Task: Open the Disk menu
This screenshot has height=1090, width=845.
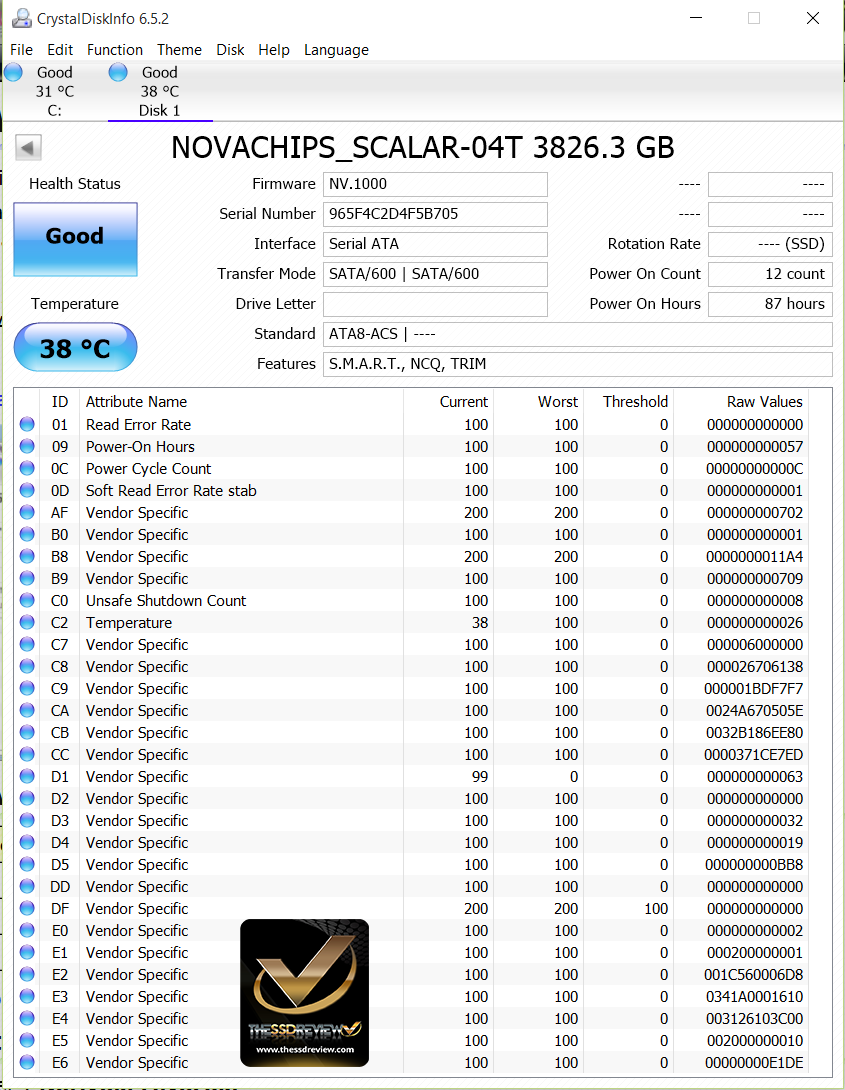Action: coord(230,50)
